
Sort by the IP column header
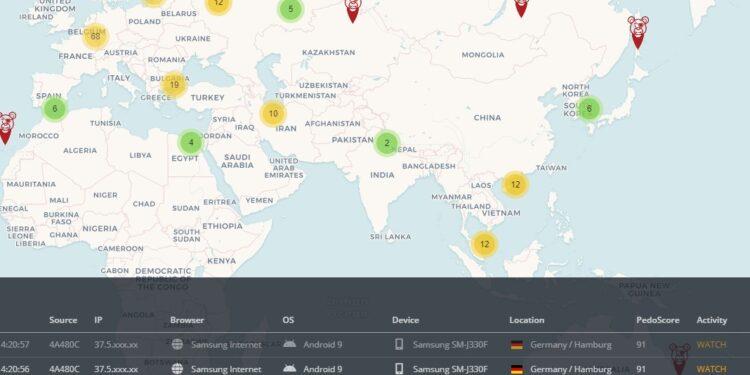click(x=98, y=320)
